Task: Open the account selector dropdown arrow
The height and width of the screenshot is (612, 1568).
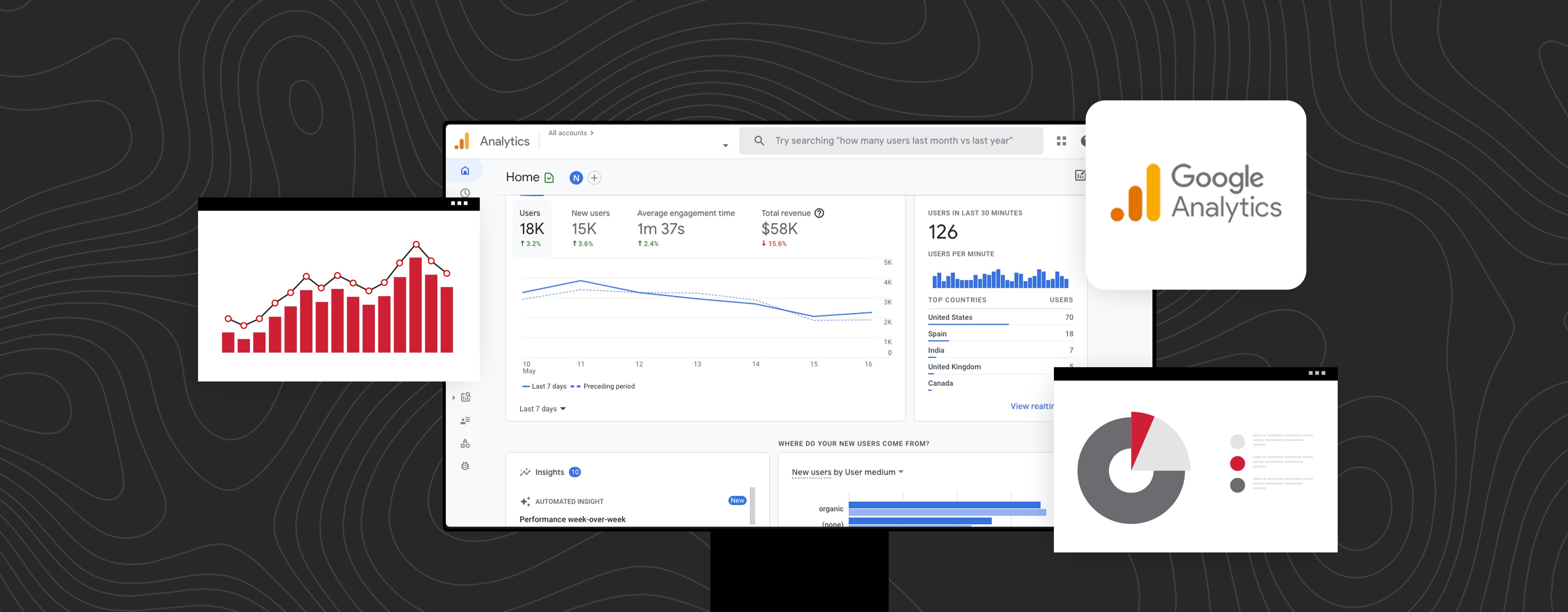Action: tap(725, 145)
